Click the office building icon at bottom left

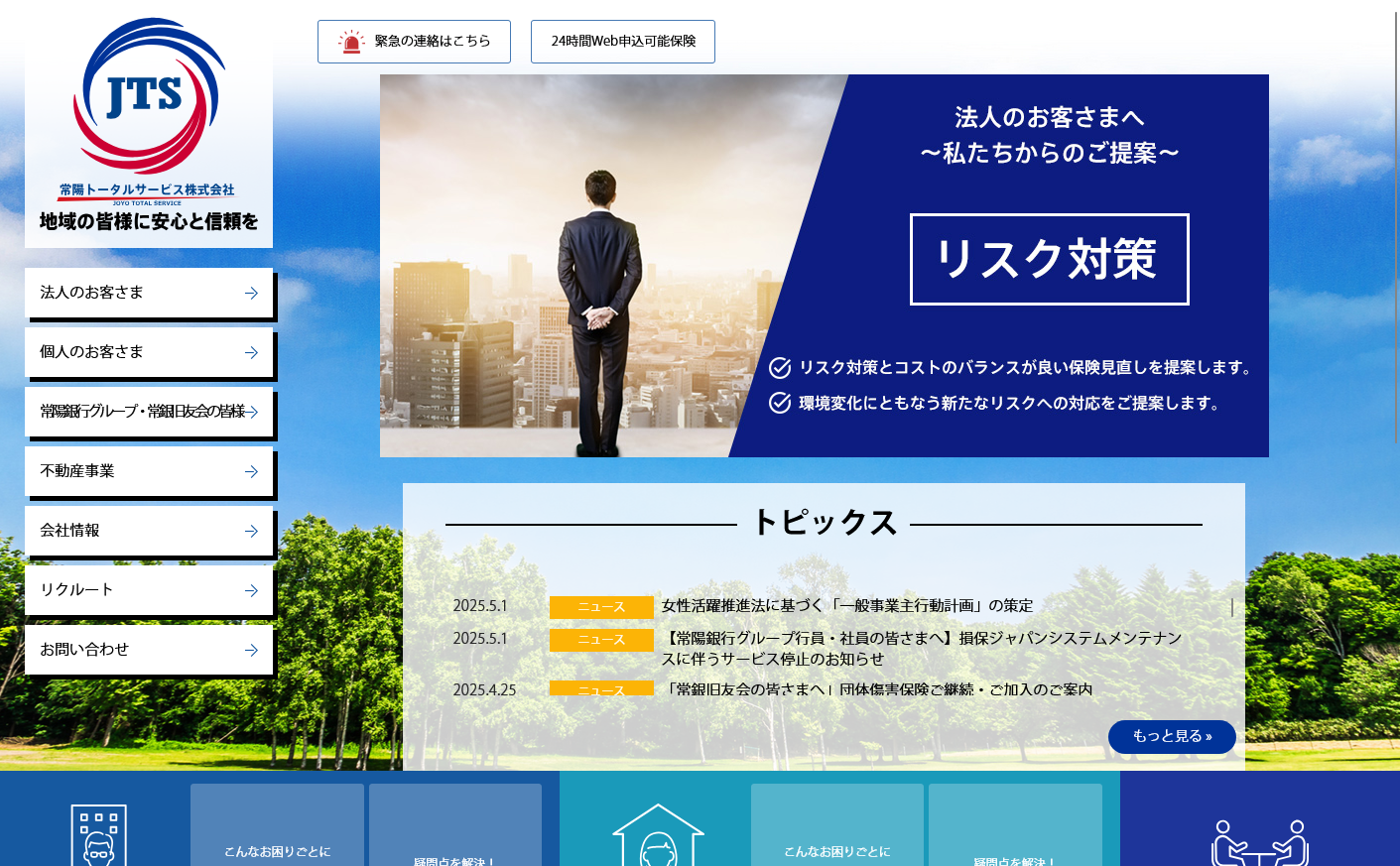[x=98, y=835]
